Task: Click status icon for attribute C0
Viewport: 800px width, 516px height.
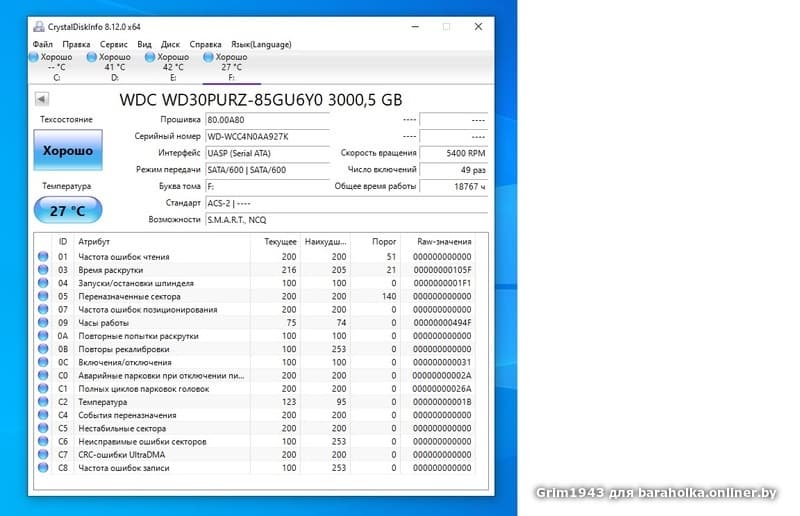Action: click(x=43, y=375)
